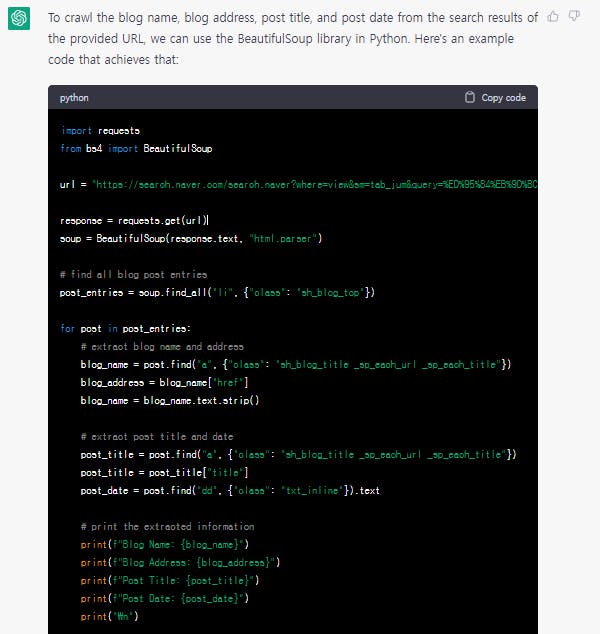Click the print Post Title line

(170, 581)
